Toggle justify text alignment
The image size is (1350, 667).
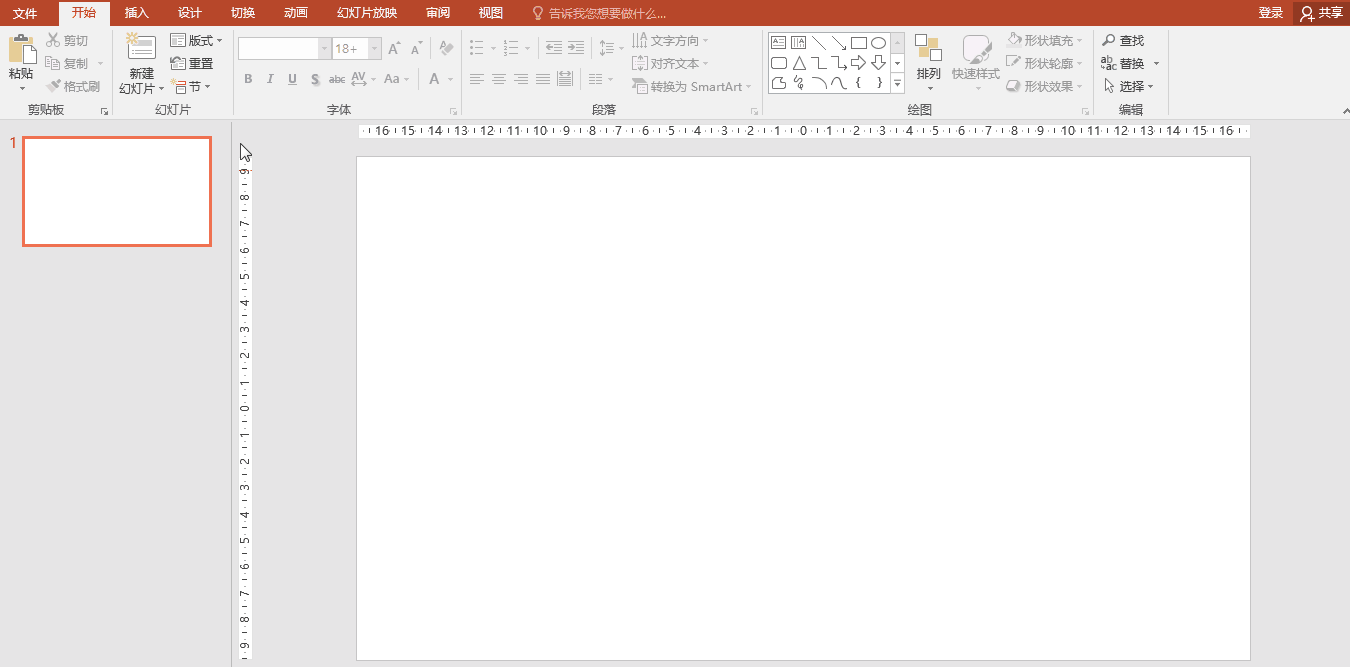543,79
